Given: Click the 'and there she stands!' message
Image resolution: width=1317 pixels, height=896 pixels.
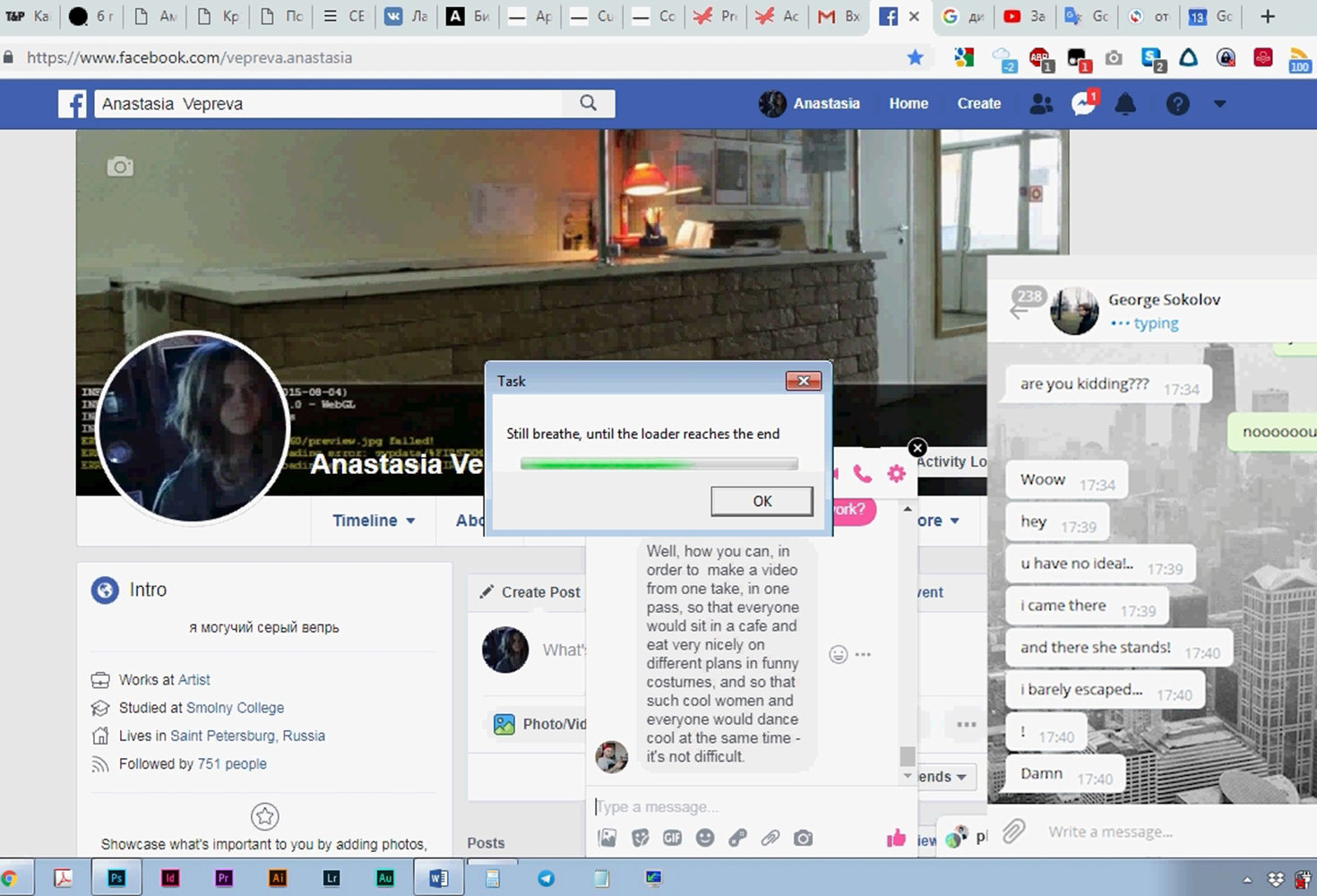Looking at the screenshot, I should pos(1119,648).
